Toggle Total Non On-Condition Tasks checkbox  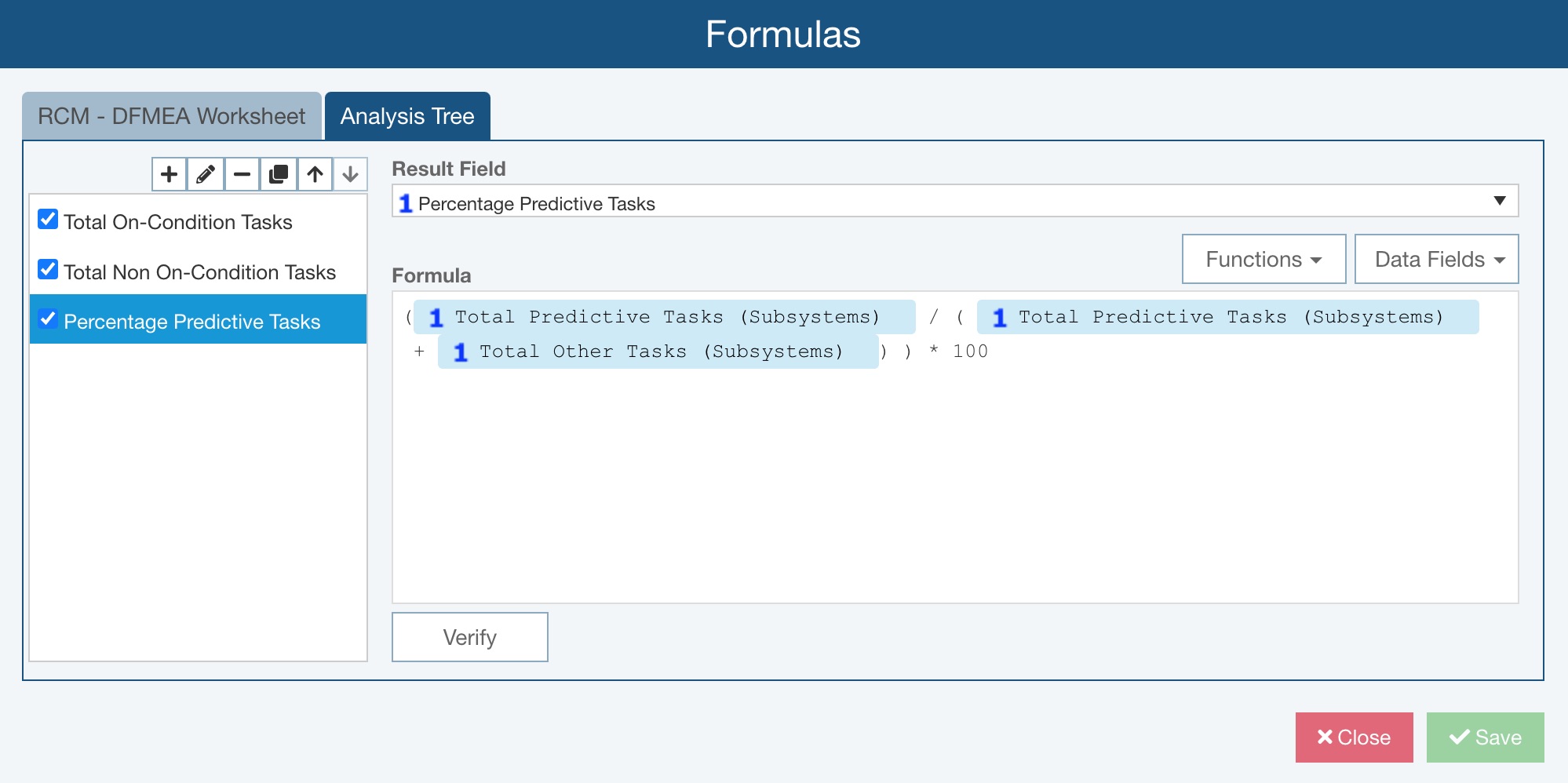pos(48,270)
